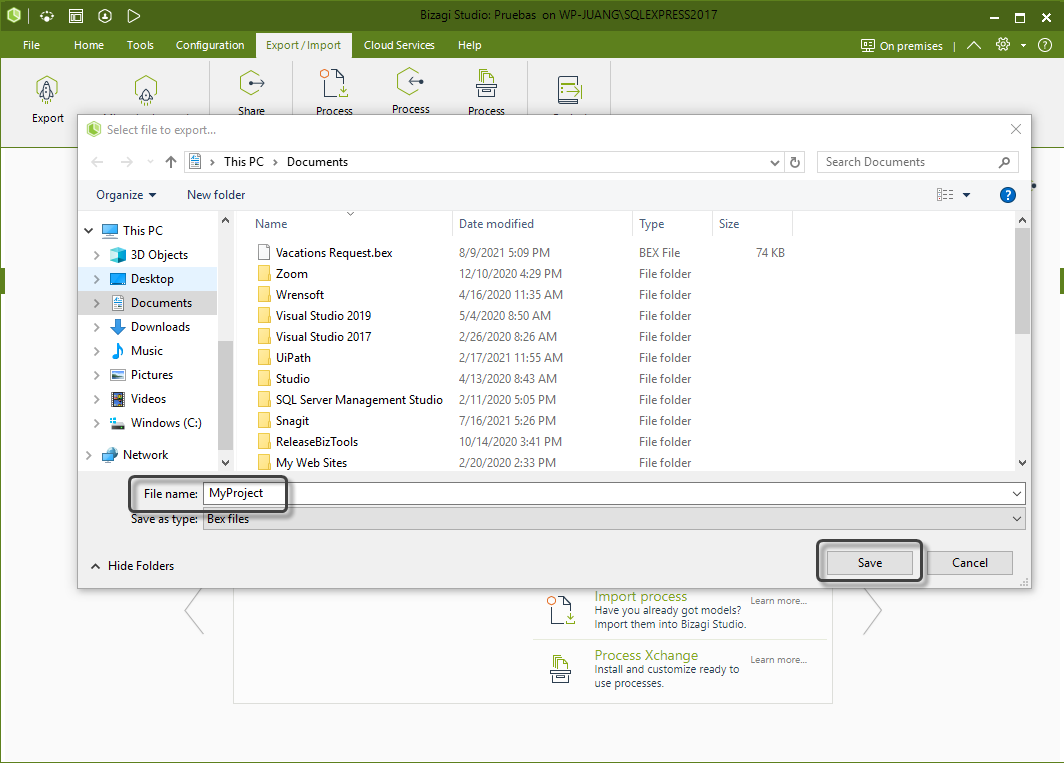The height and width of the screenshot is (763, 1064).
Task: Click the quick access window layout icon
Action: coord(76,16)
